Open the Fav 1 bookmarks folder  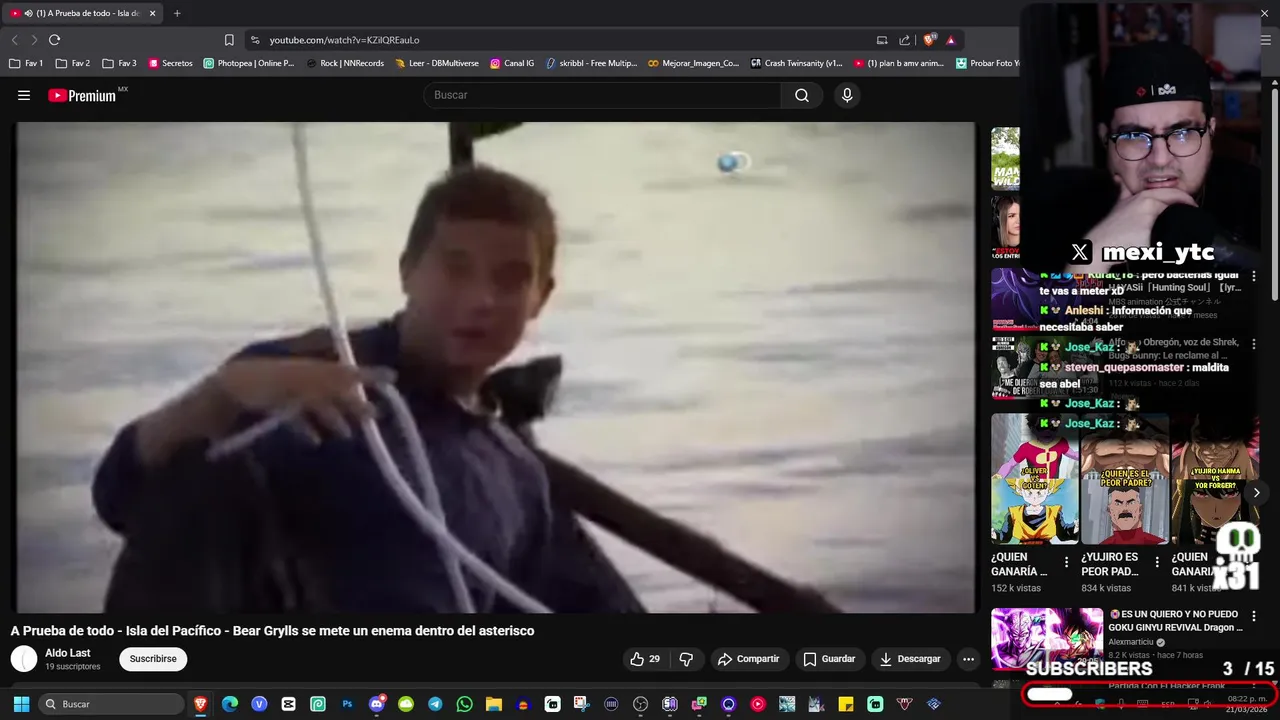pyautogui.click(x=27, y=63)
